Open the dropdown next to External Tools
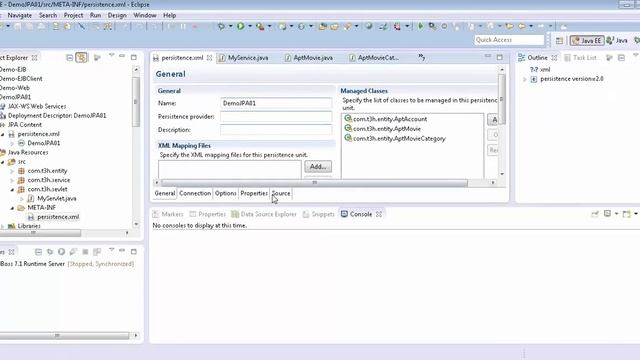The width and height of the screenshot is (640, 360). pyautogui.click(x=269, y=27)
